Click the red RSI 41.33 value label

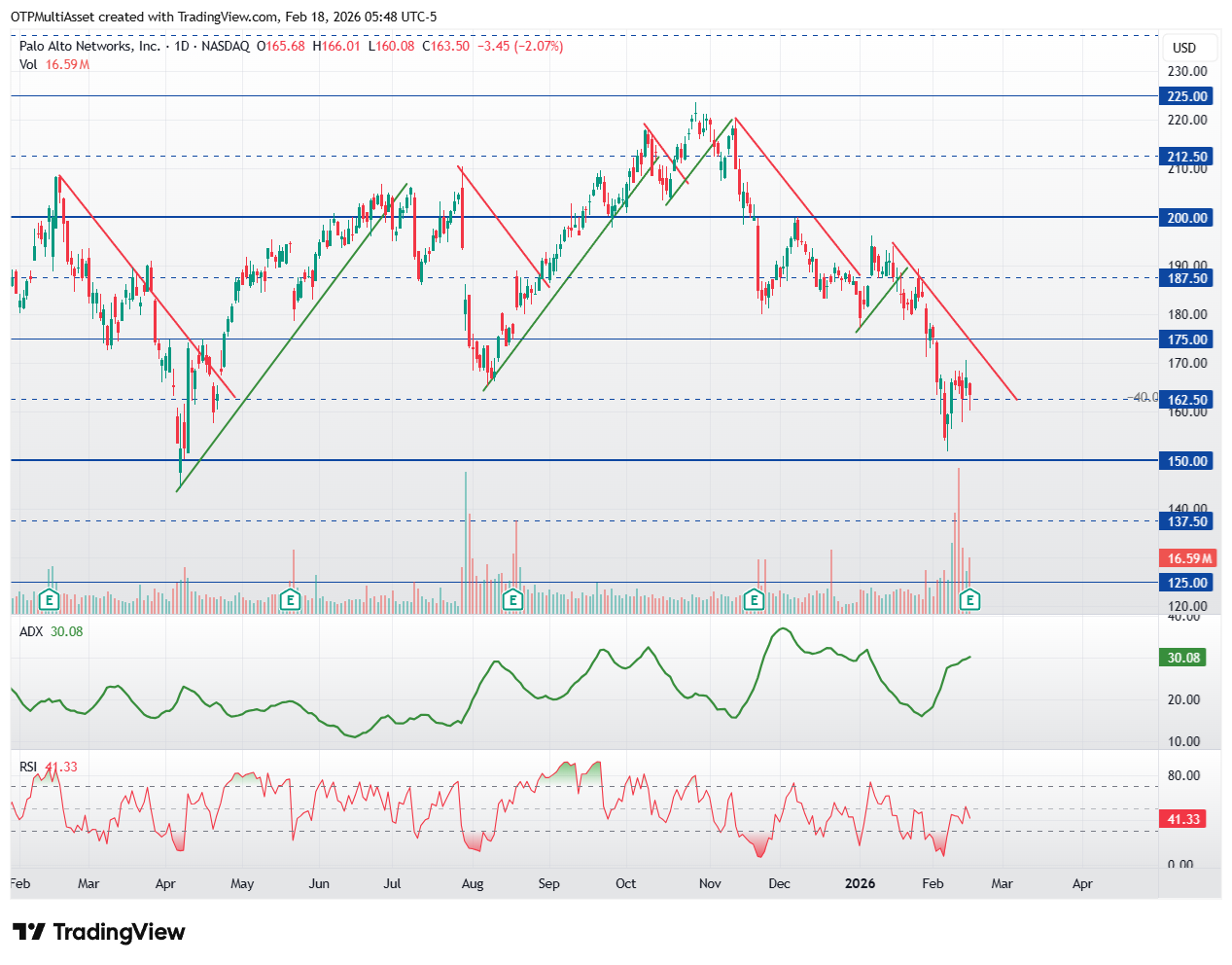coord(1183,819)
